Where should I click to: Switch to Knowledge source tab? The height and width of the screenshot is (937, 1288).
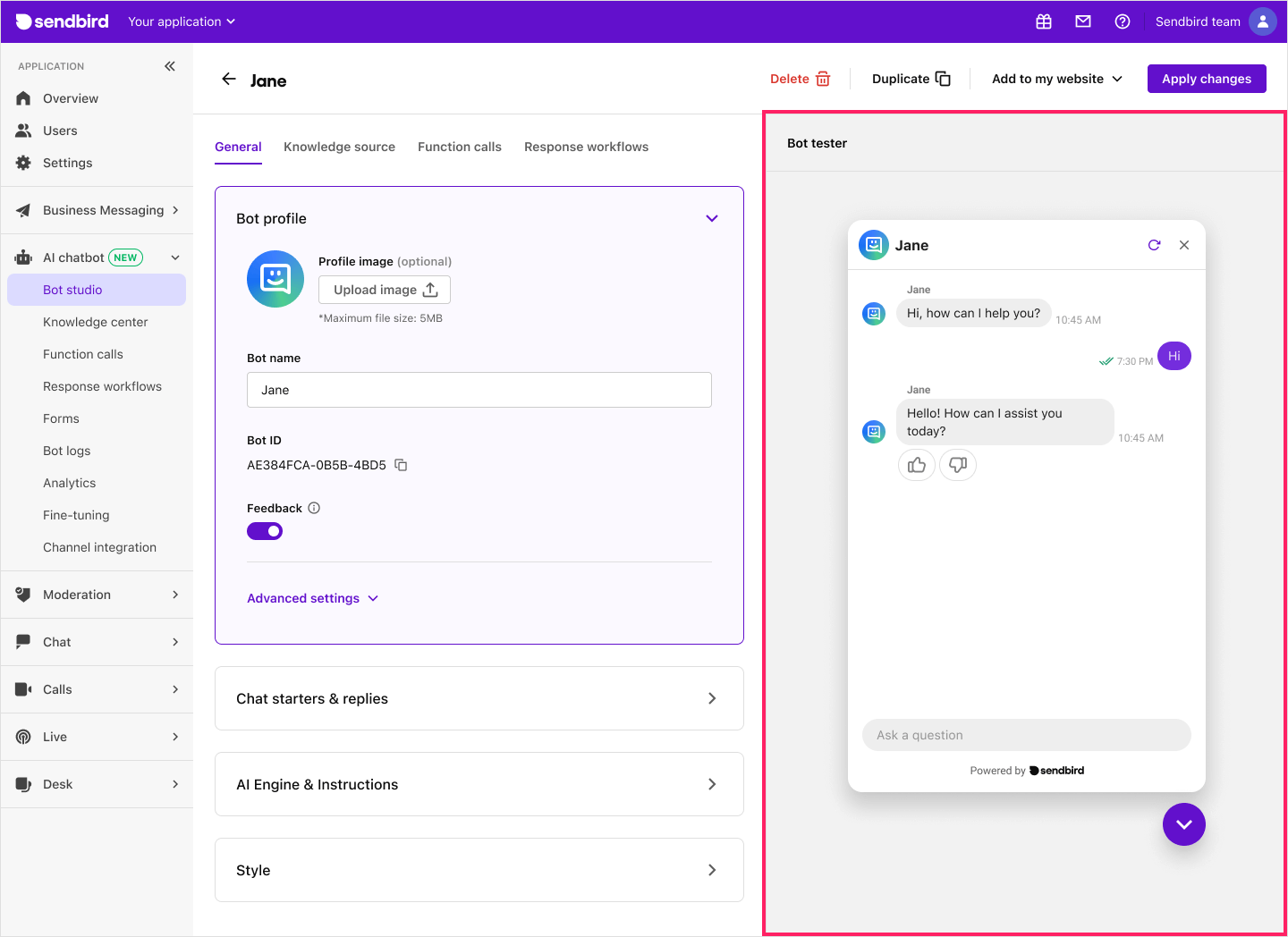point(339,147)
